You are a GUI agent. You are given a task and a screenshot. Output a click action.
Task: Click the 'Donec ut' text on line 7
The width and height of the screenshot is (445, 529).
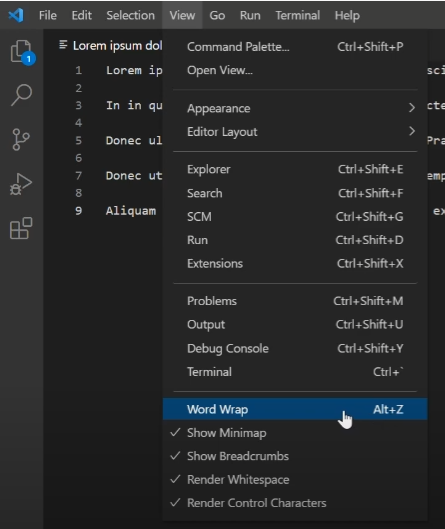pos(134,175)
